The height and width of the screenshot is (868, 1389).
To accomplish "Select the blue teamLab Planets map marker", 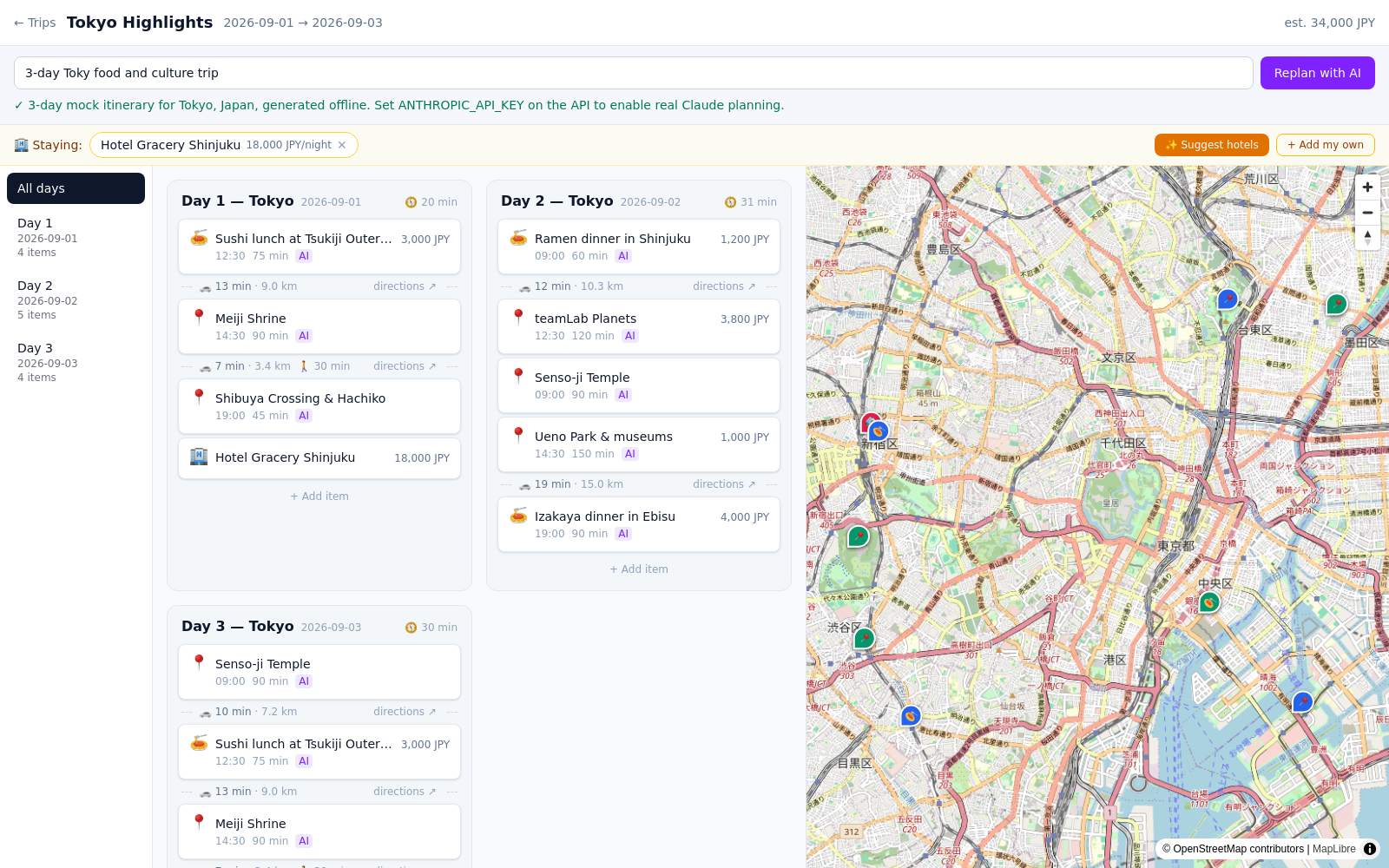I will (1302, 702).
